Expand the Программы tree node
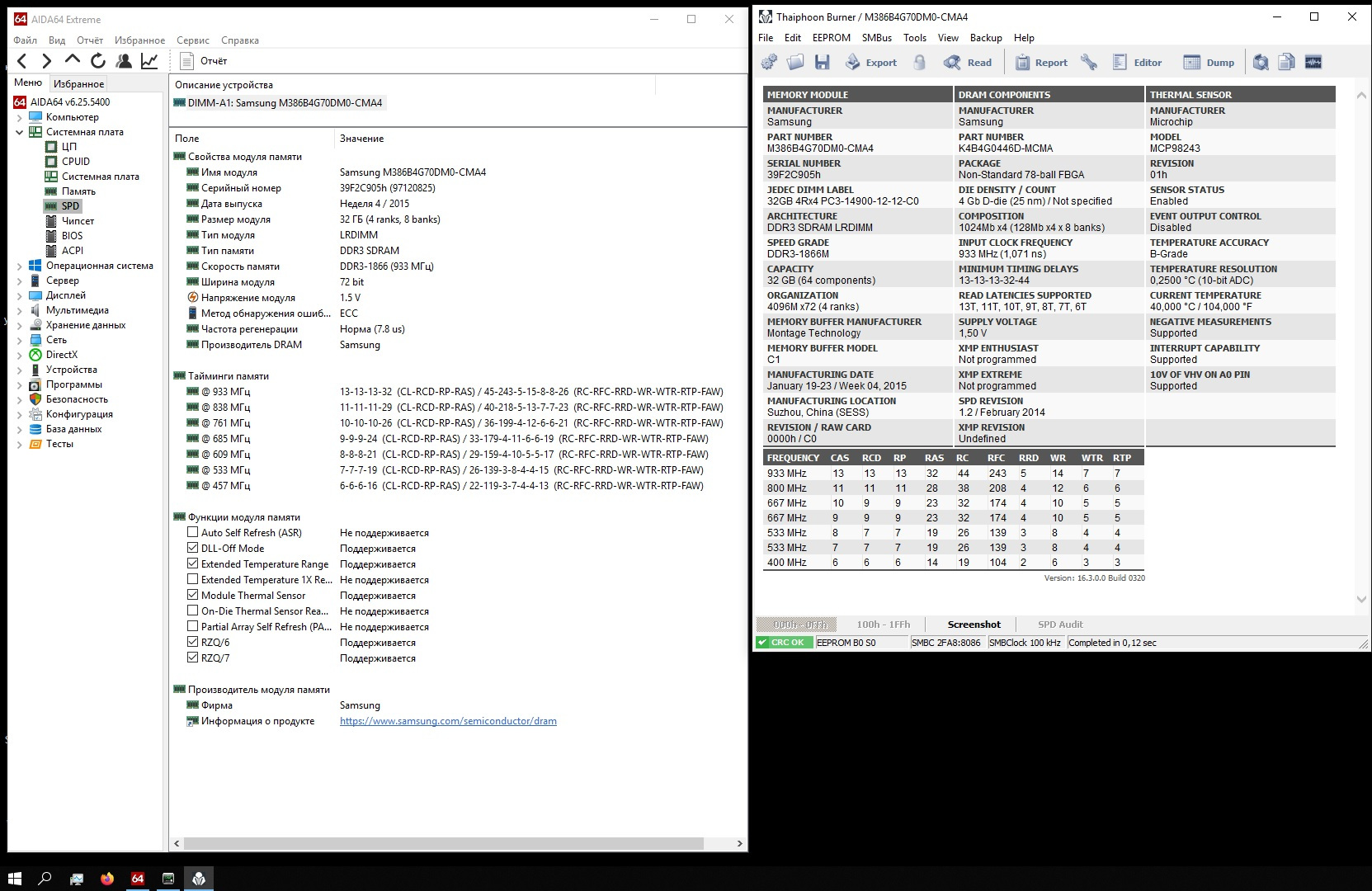Viewport: 1372px width, 891px height. tap(20, 384)
